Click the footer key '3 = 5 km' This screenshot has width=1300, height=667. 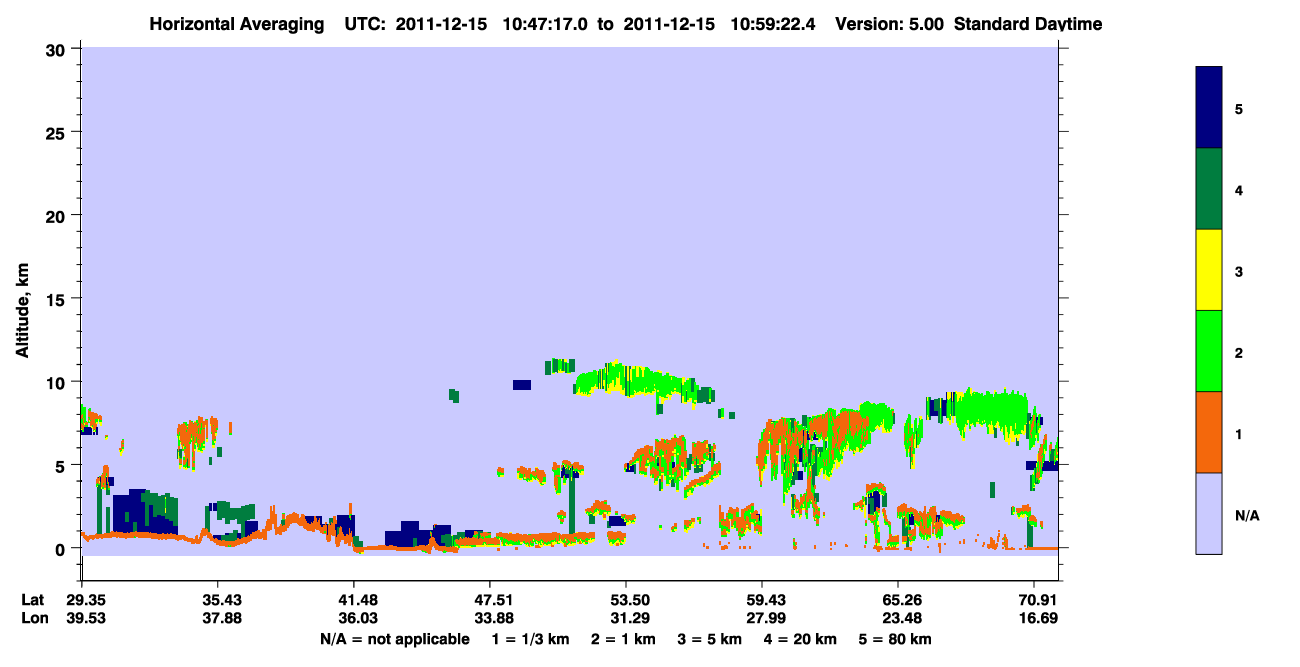(x=711, y=639)
